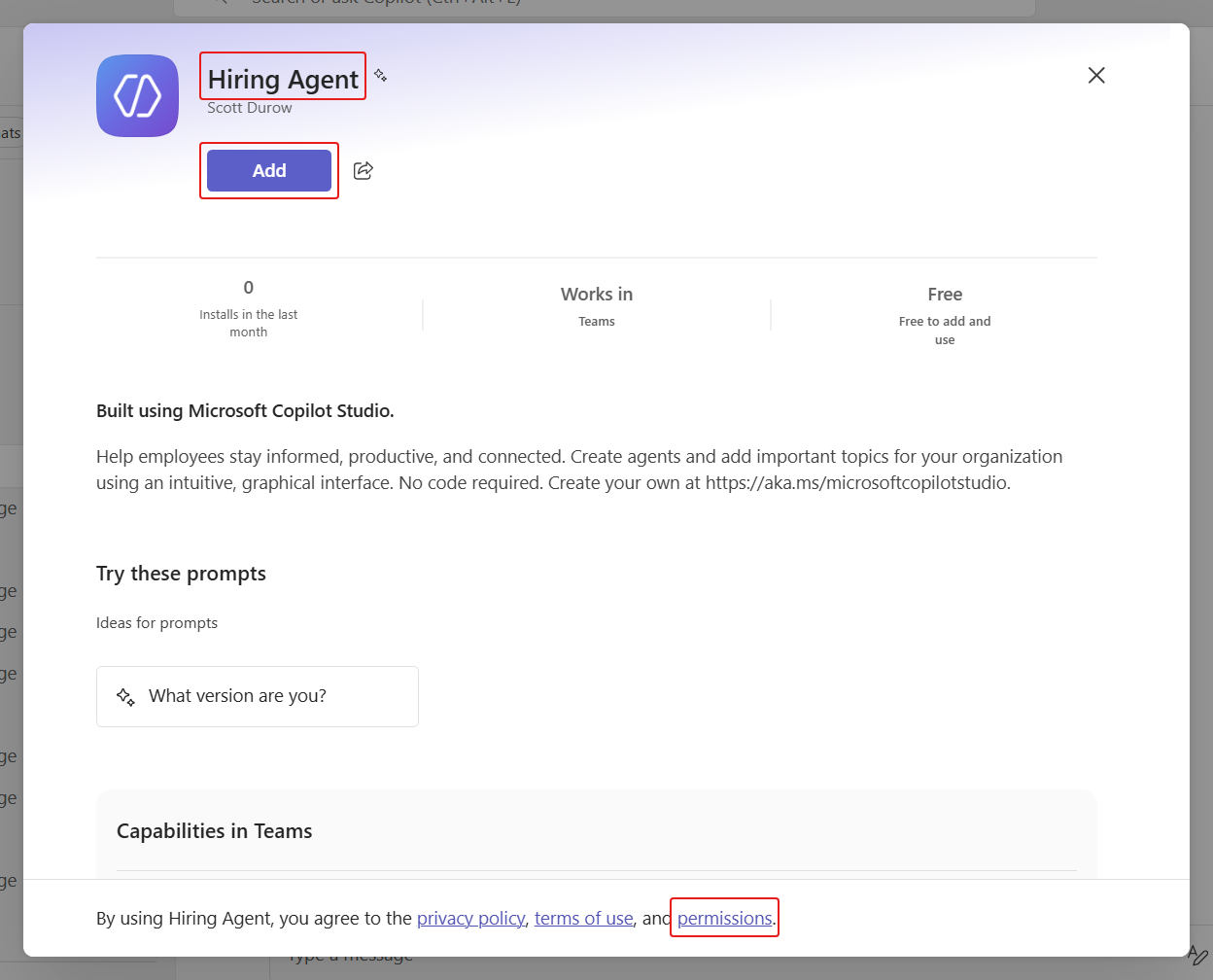Click the Add button for Hiring Agent

(x=269, y=170)
